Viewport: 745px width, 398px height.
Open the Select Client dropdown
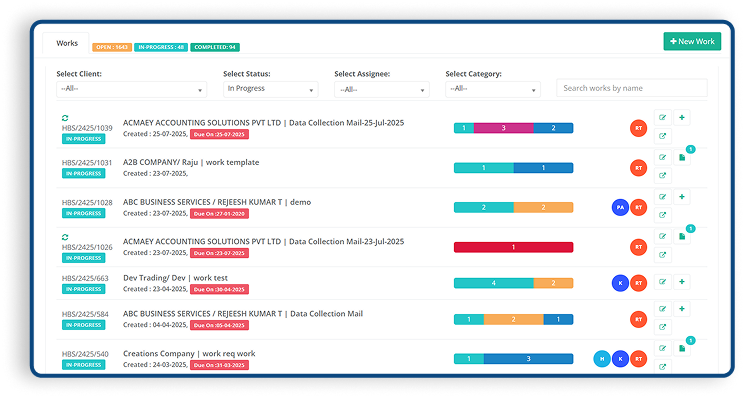tap(132, 89)
